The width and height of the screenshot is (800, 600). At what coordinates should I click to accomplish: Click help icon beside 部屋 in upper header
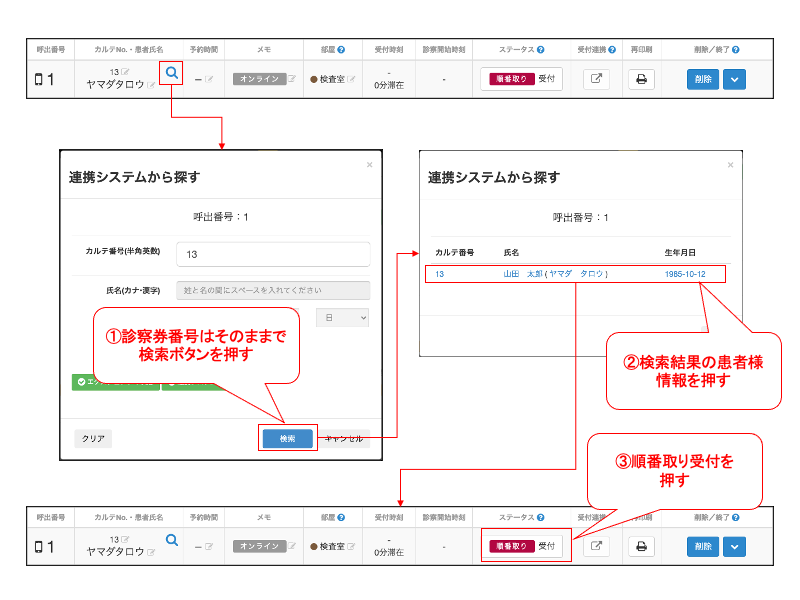click(341, 49)
